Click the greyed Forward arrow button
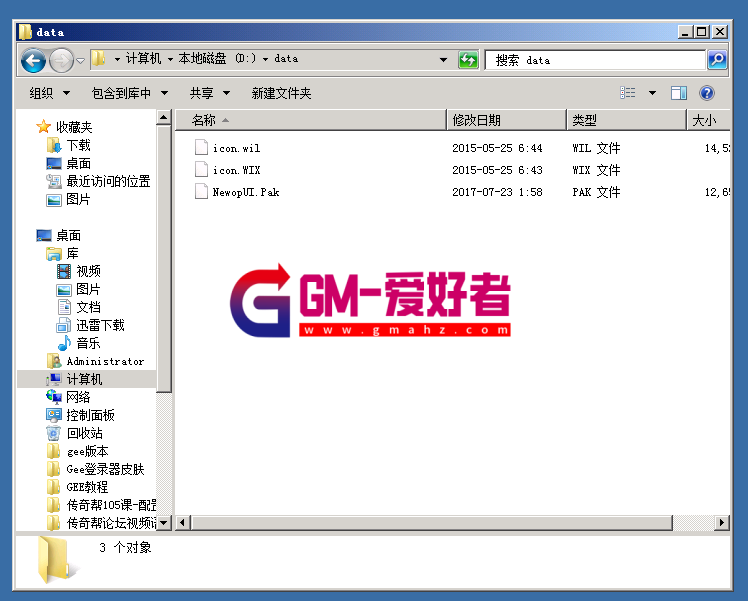Viewport: 748px width, 601px height. (62, 61)
